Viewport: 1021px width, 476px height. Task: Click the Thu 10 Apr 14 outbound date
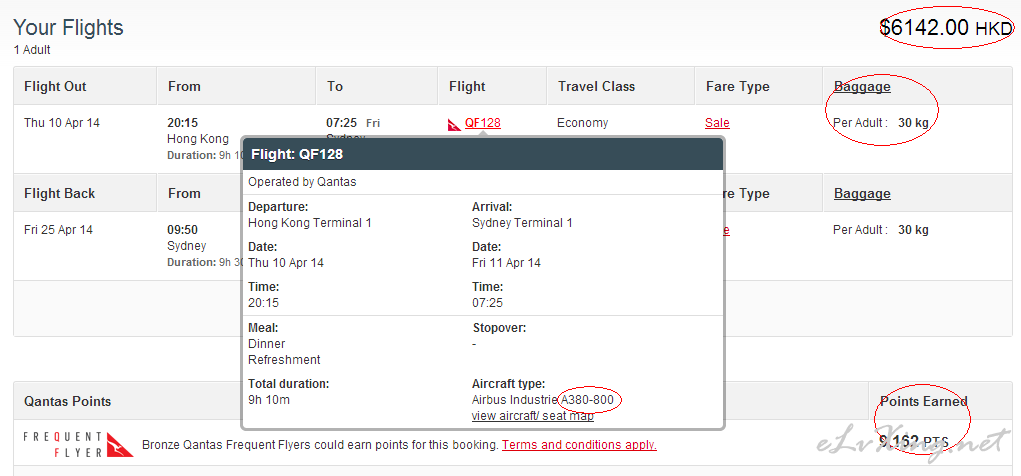pyautogui.click(x=62, y=122)
